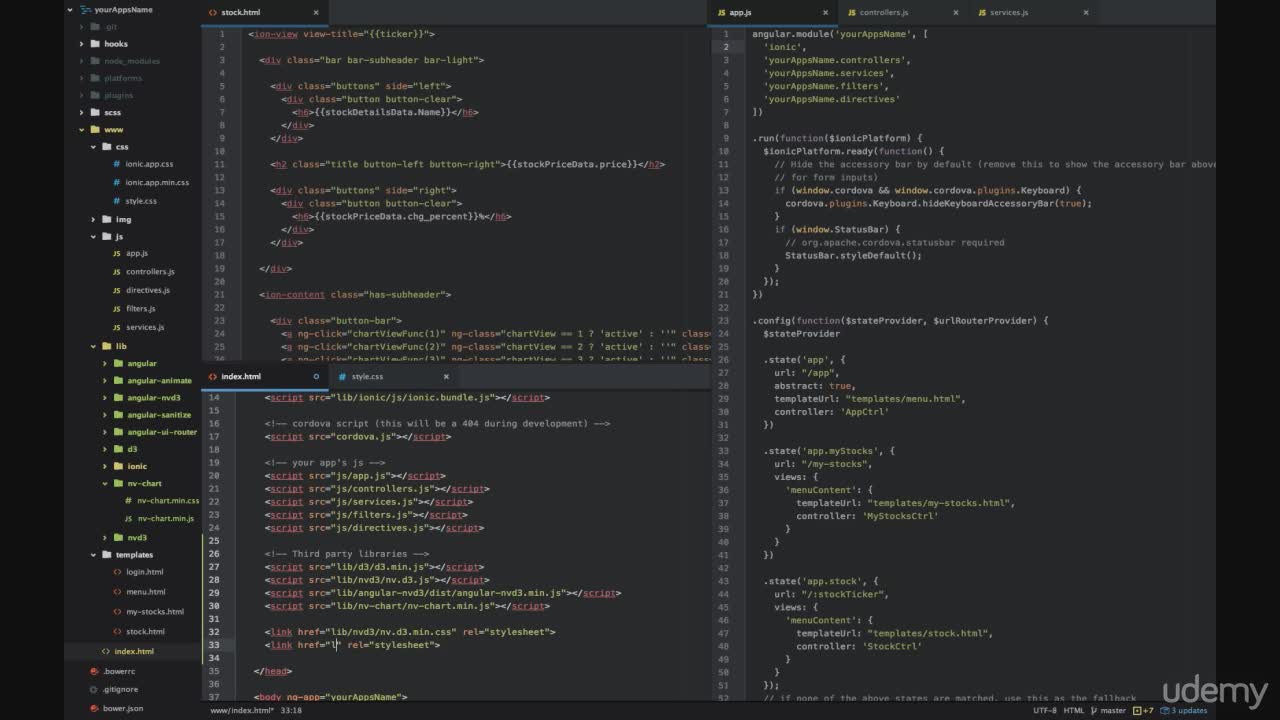Expand the hooks folder
The image size is (1280, 720).
81,44
